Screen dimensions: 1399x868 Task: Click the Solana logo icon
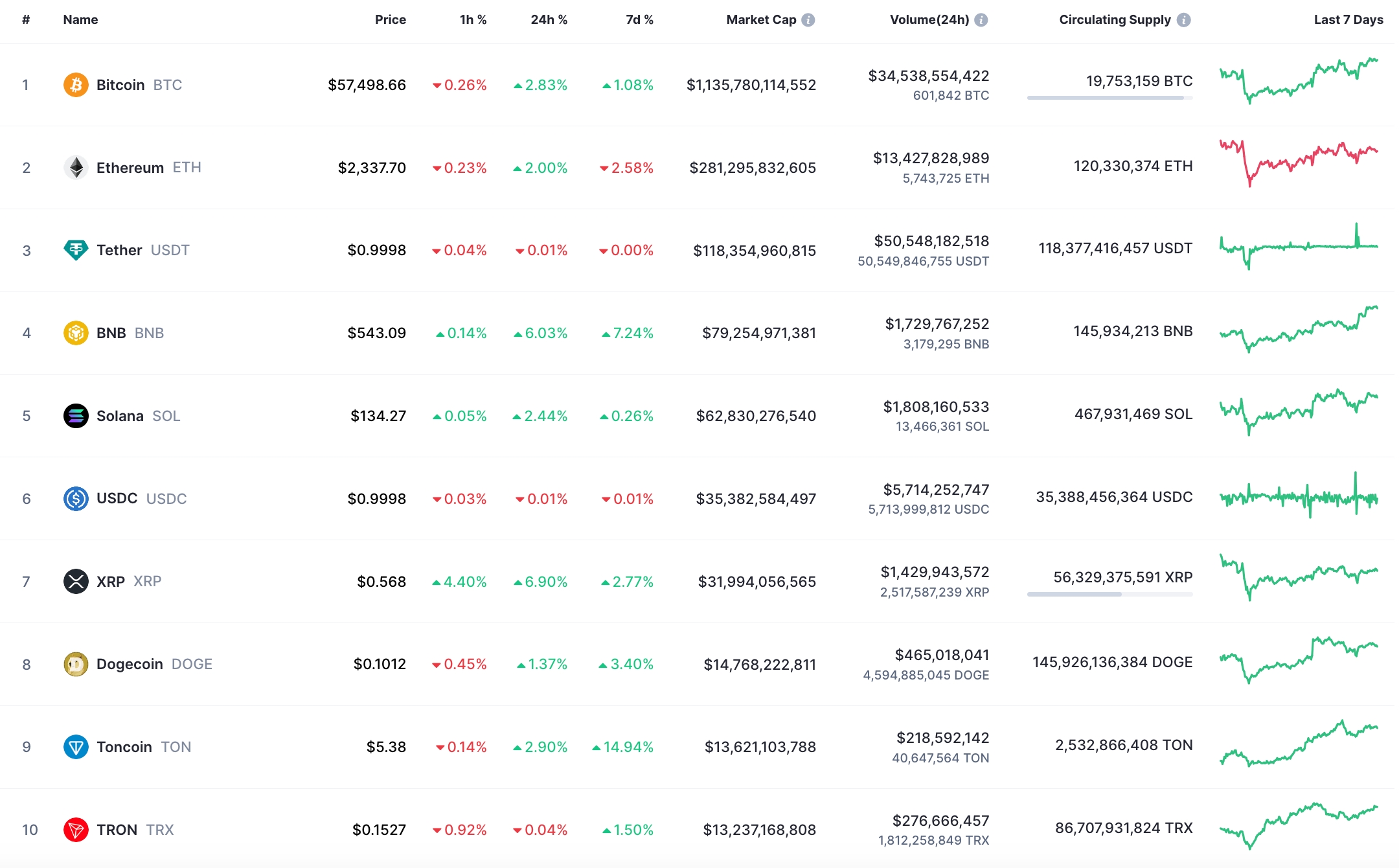click(76, 416)
